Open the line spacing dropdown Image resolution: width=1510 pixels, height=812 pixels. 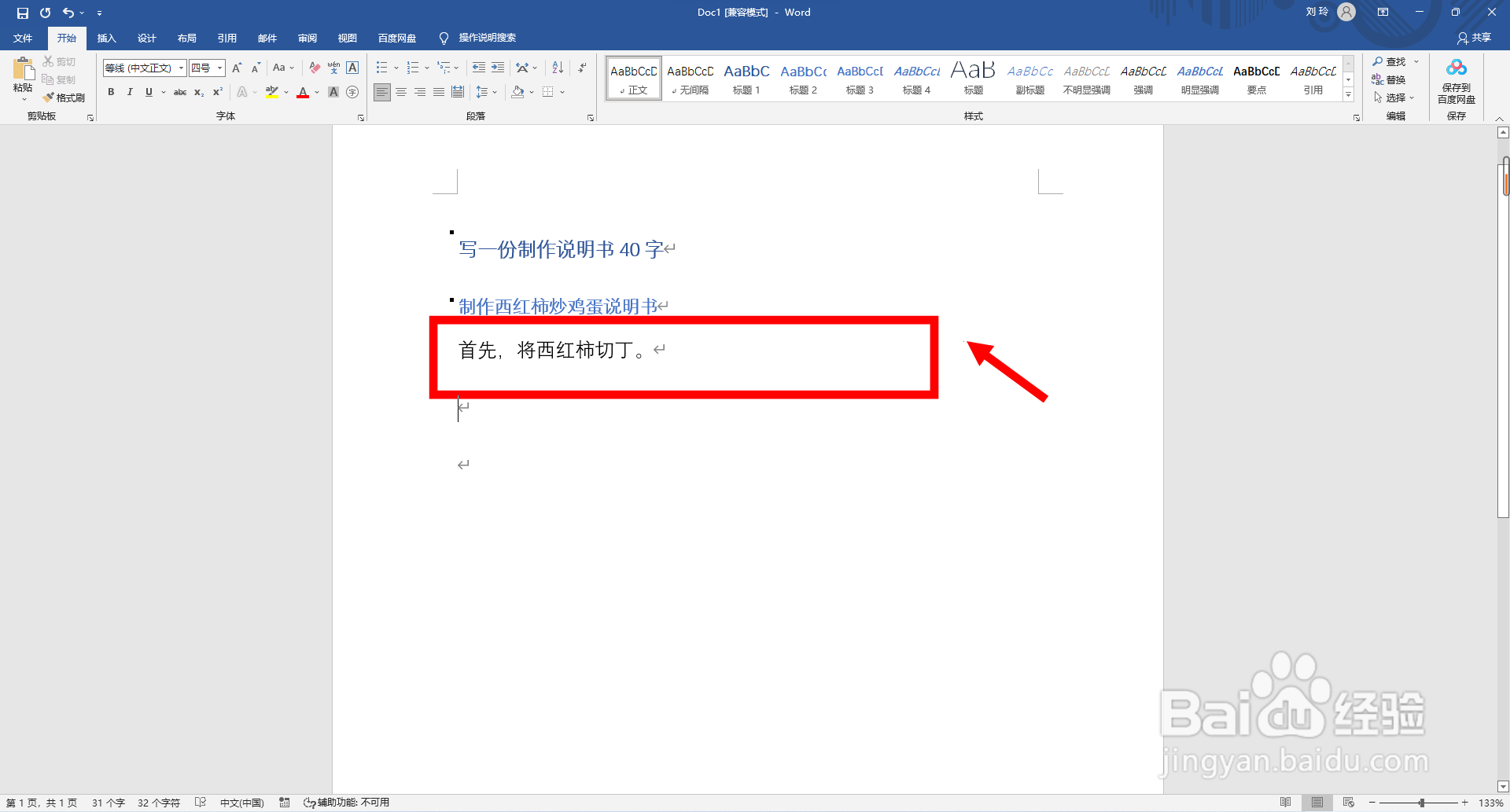point(486,92)
